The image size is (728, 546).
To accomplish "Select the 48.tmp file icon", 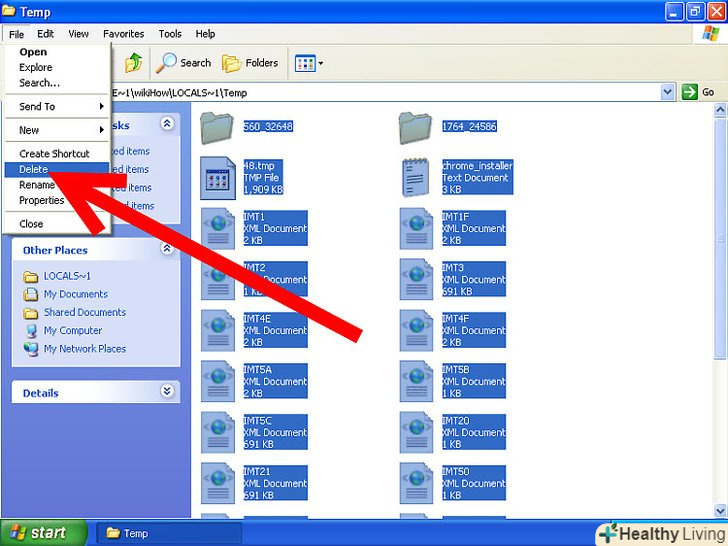I will coord(216,176).
